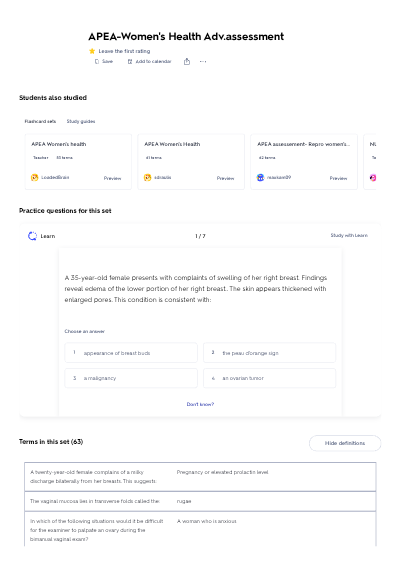Open the three-dot more options menu
The image size is (400, 565).
[x=203, y=62]
